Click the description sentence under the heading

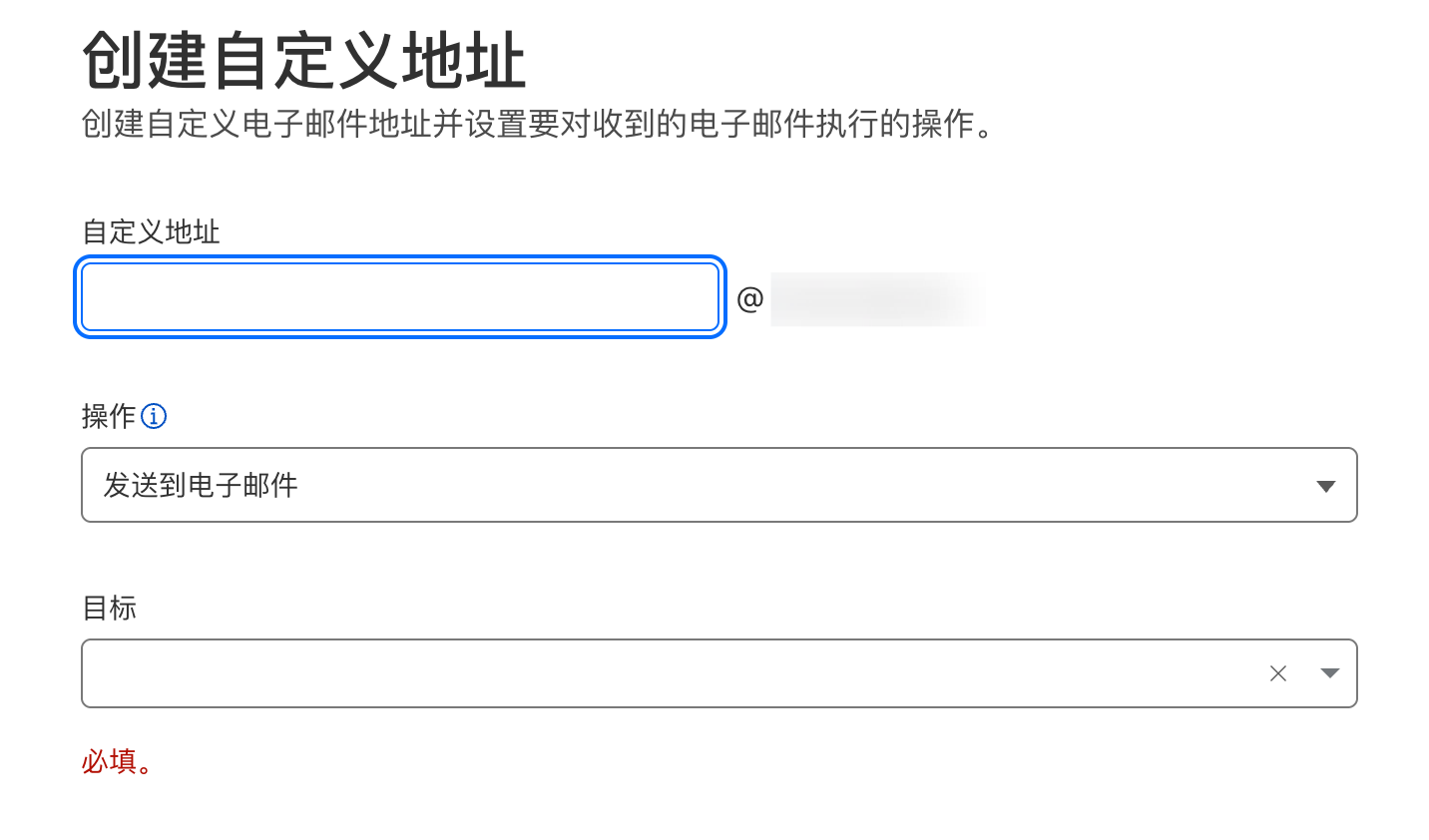[537, 124]
